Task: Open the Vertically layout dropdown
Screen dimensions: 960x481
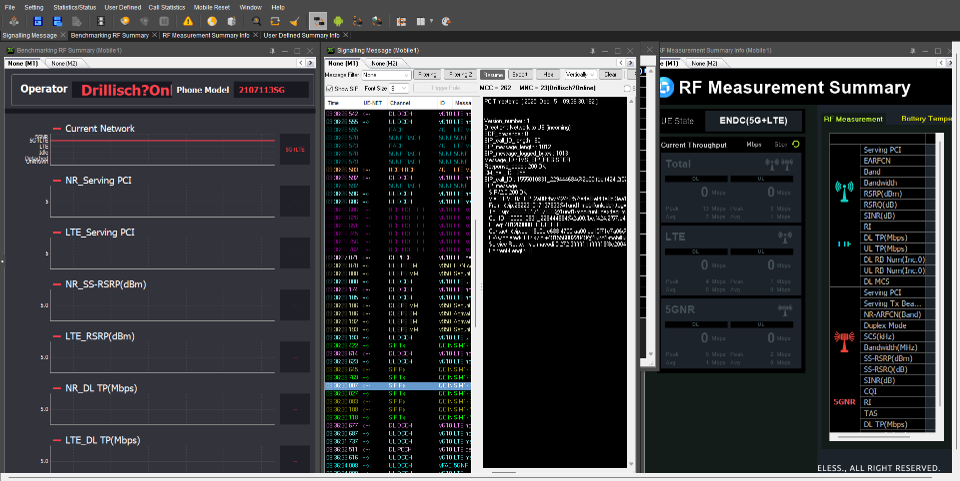Action: (x=579, y=74)
